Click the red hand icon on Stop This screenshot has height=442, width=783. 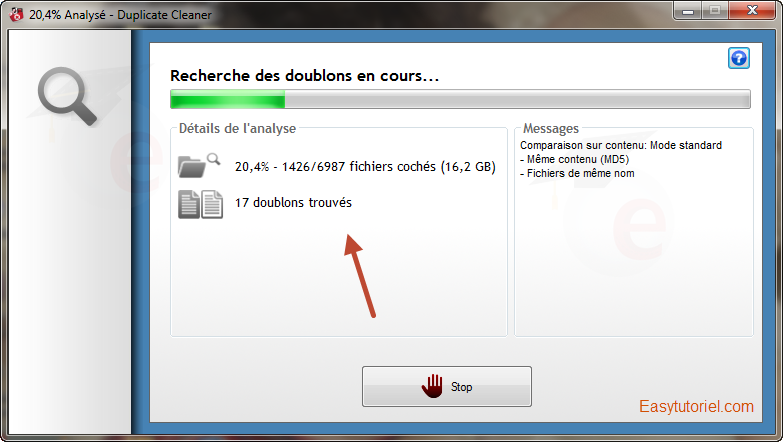[x=432, y=386]
